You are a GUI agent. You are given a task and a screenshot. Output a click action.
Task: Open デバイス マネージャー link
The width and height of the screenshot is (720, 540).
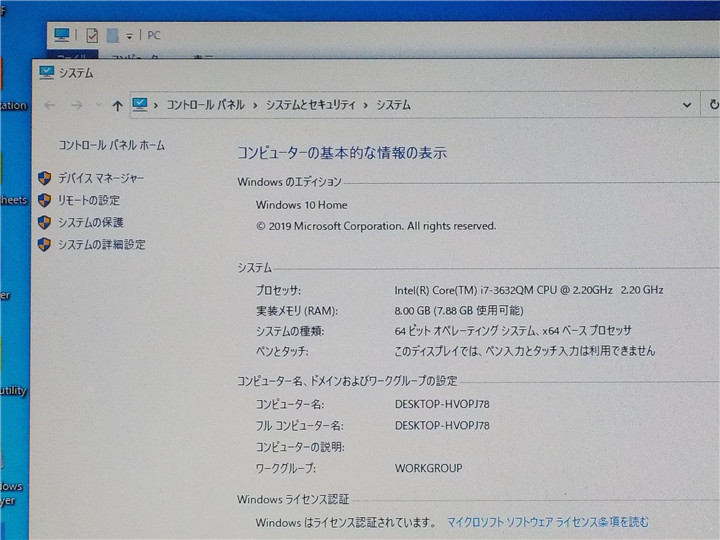(x=101, y=178)
